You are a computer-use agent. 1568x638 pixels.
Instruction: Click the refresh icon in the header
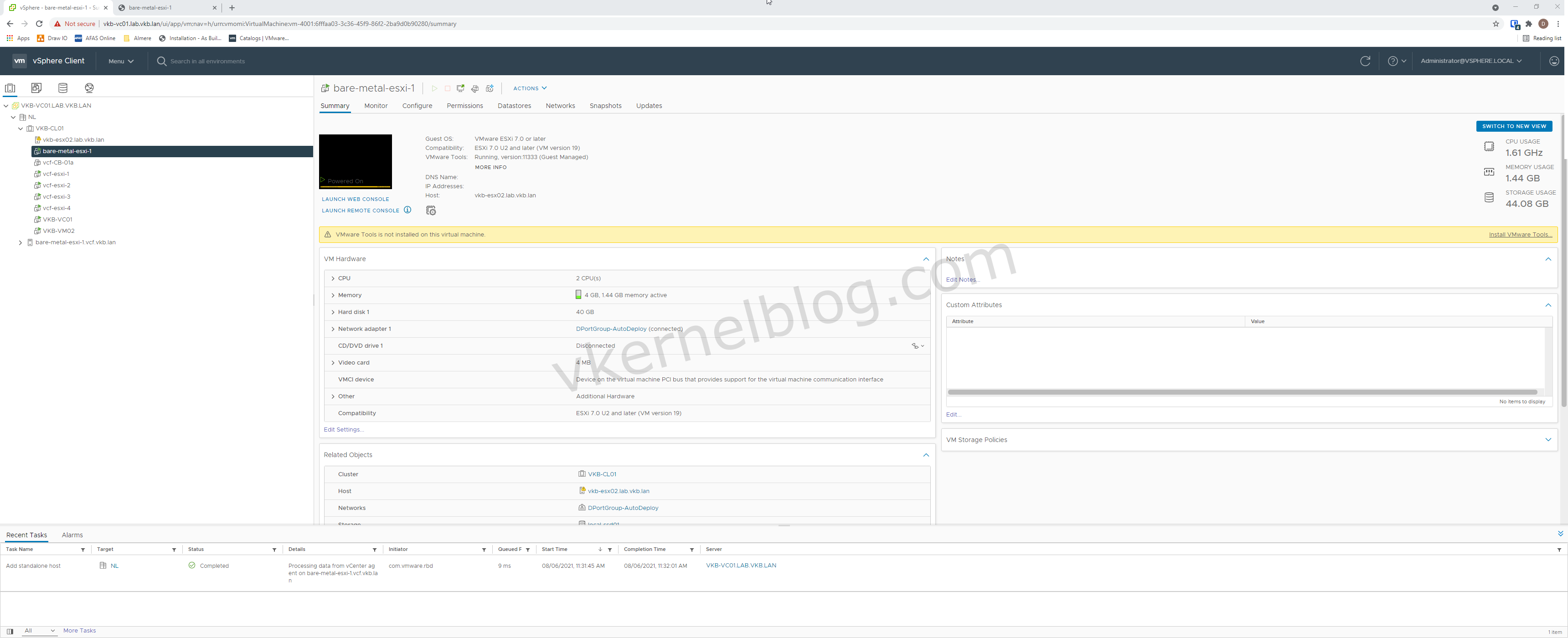[x=1365, y=61]
